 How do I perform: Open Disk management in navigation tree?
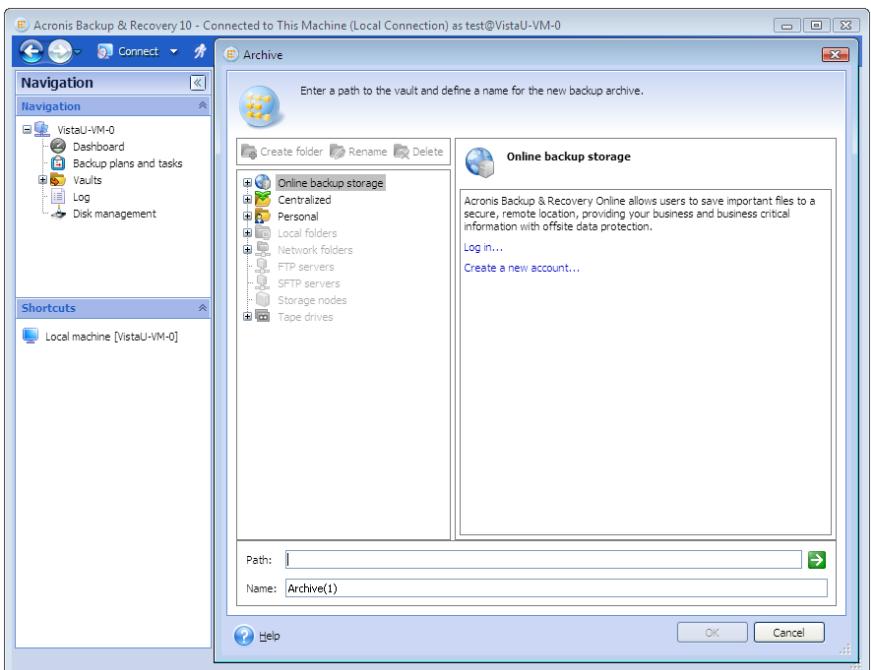tap(114, 214)
